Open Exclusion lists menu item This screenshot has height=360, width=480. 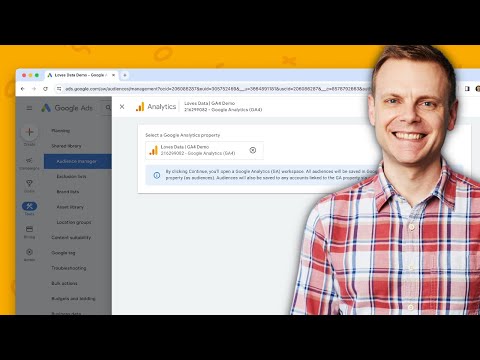pos(71,176)
